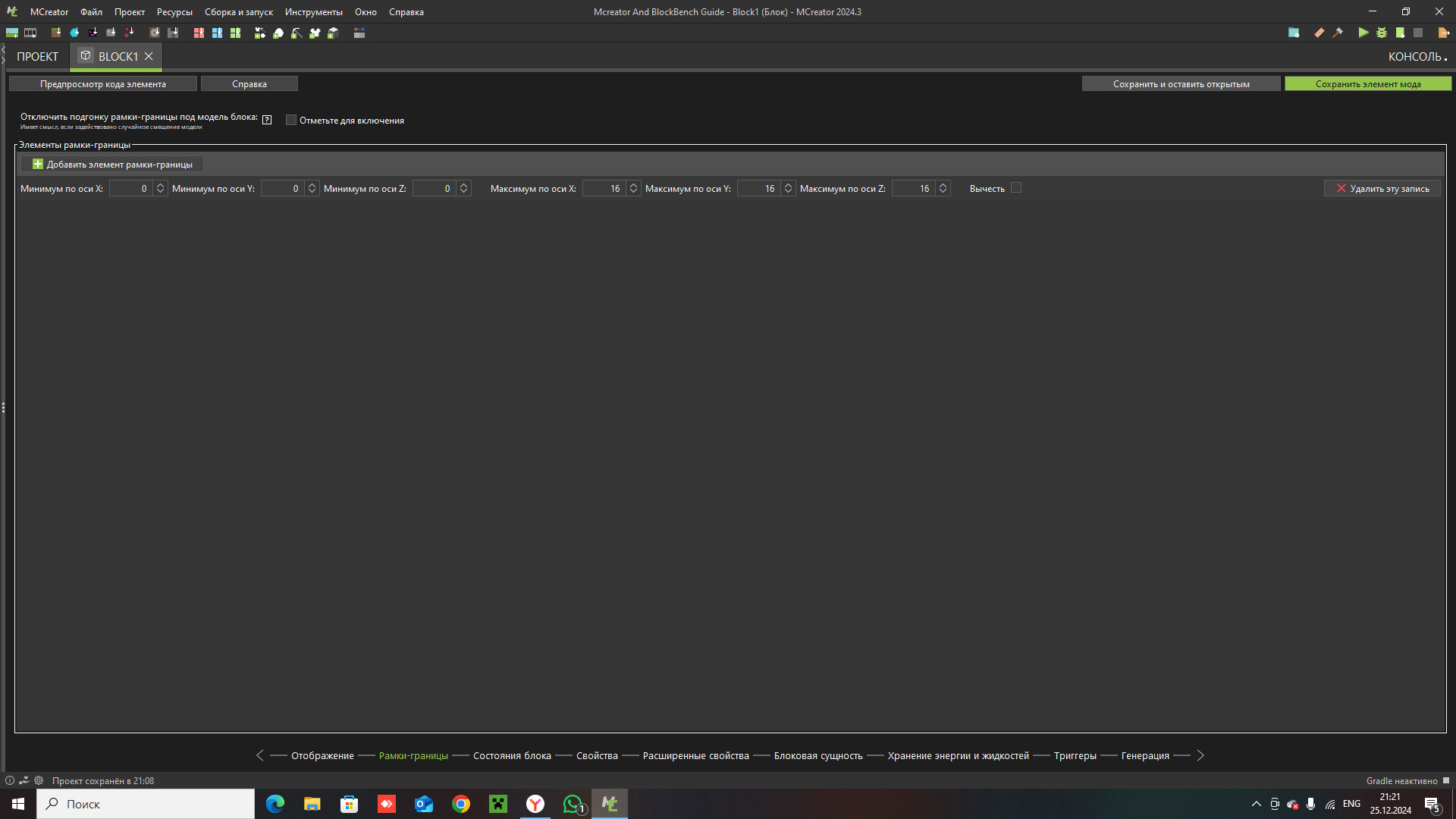Click 'Добавить элемент рамки-границы' button

111,165
